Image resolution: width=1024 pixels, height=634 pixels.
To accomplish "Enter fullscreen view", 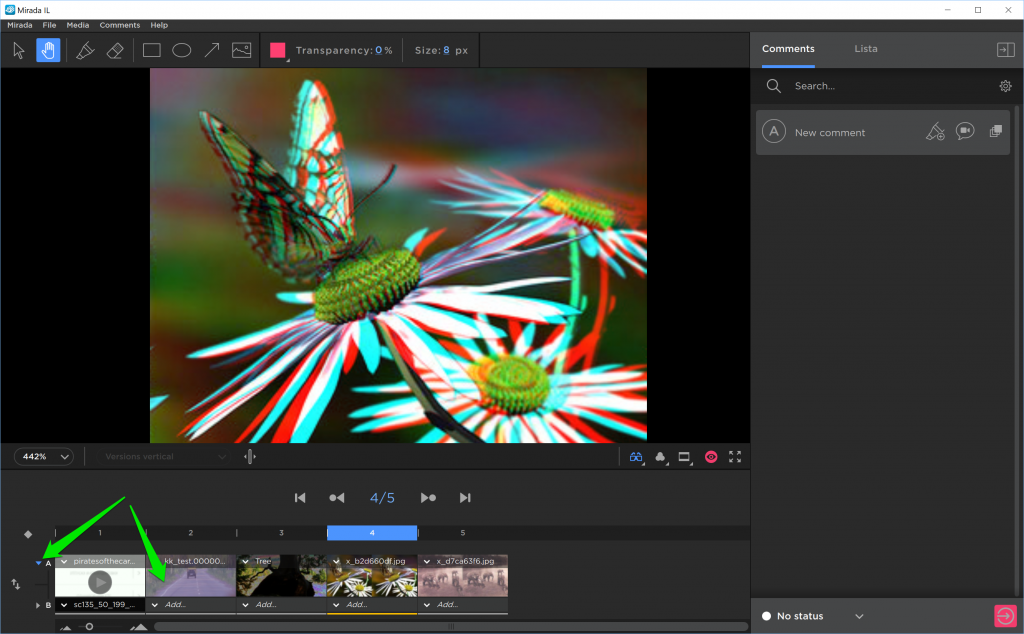I will point(735,457).
